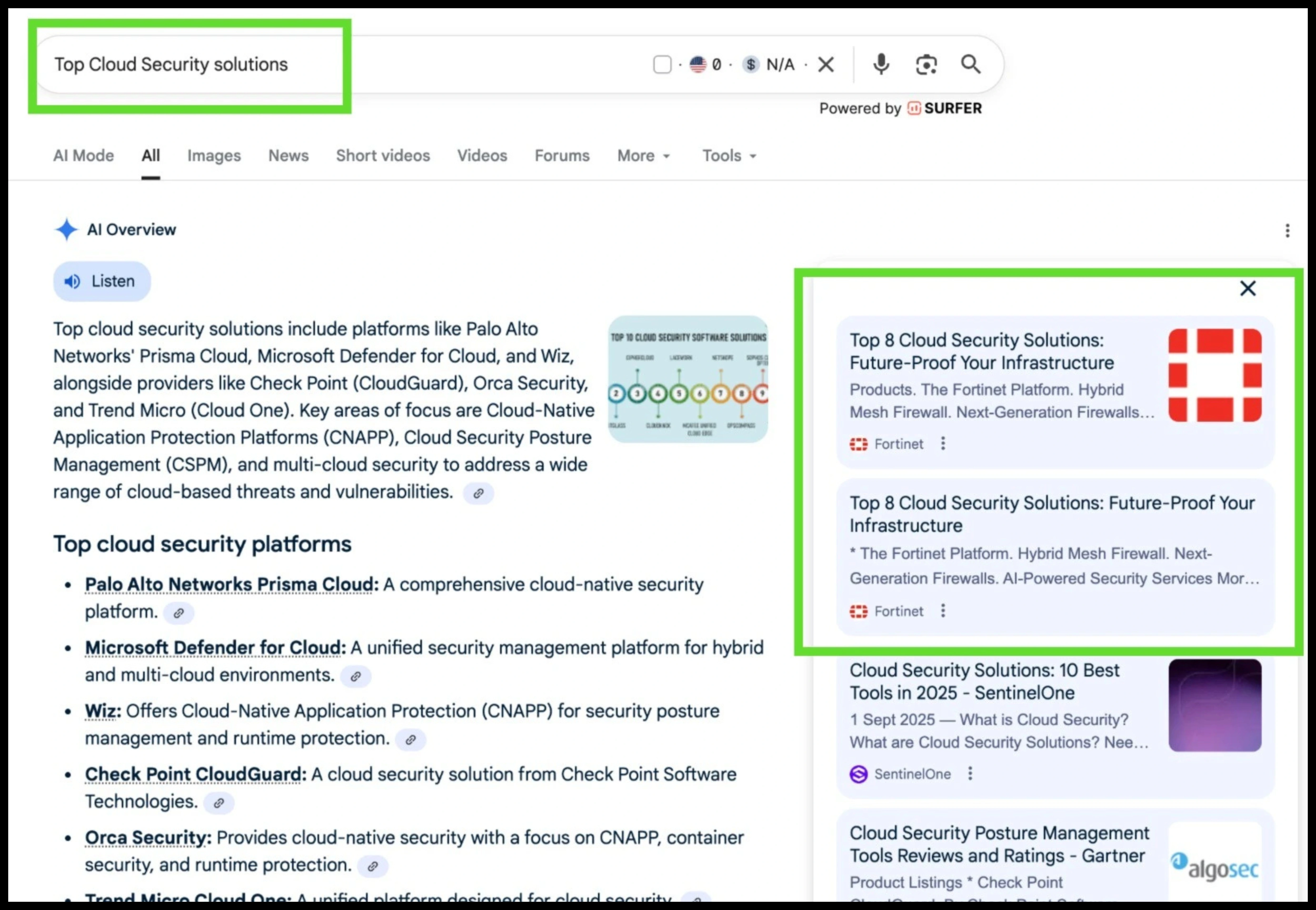The width and height of the screenshot is (1316, 910).
Task: Clear the search query with X icon
Action: (825, 64)
